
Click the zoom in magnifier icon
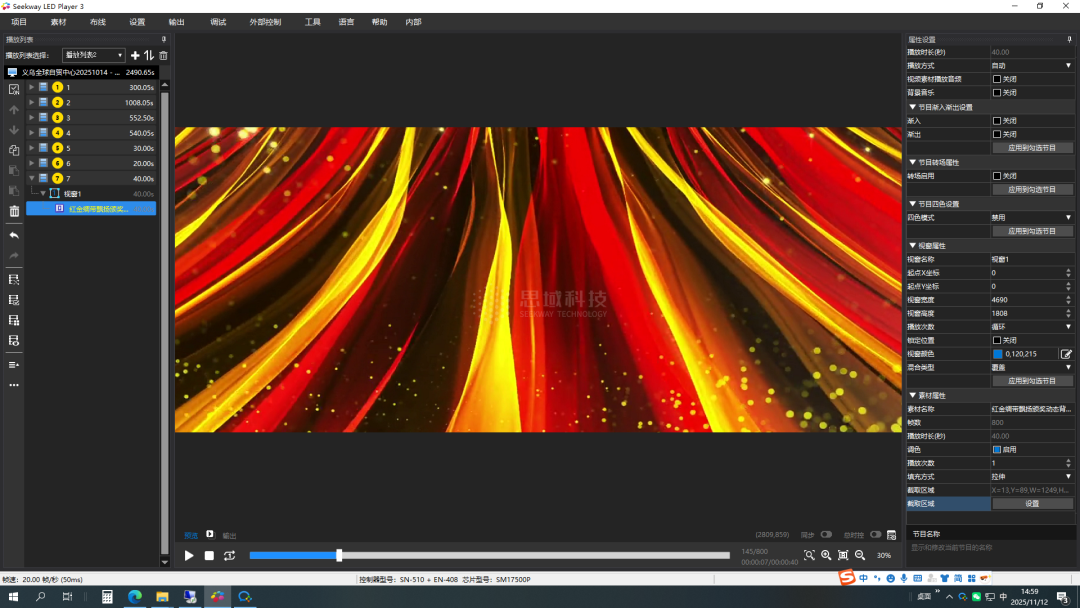(826, 555)
